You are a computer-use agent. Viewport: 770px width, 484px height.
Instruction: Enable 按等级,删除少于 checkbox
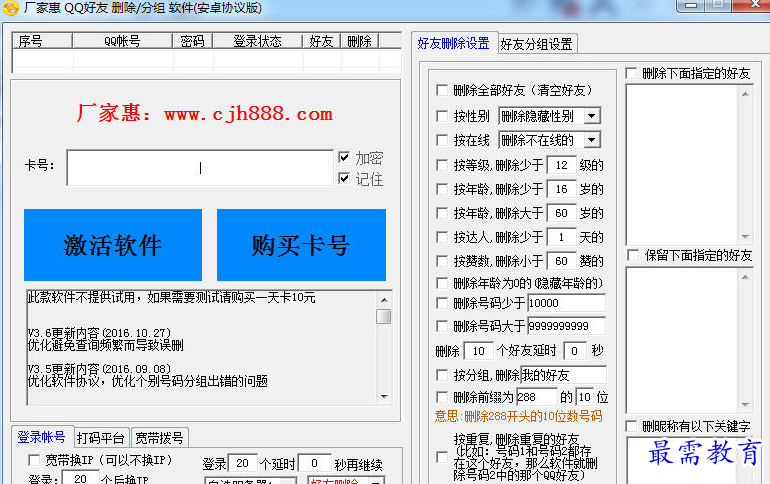tap(442, 165)
